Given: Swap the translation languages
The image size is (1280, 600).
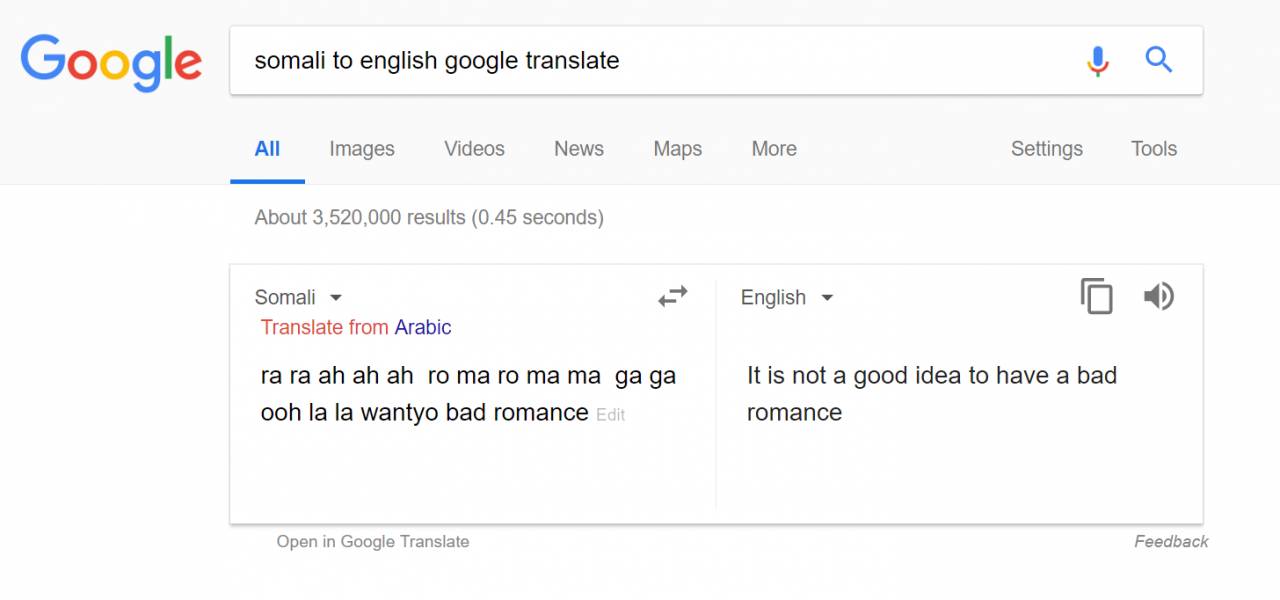Looking at the screenshot, I should coord(673,296).
